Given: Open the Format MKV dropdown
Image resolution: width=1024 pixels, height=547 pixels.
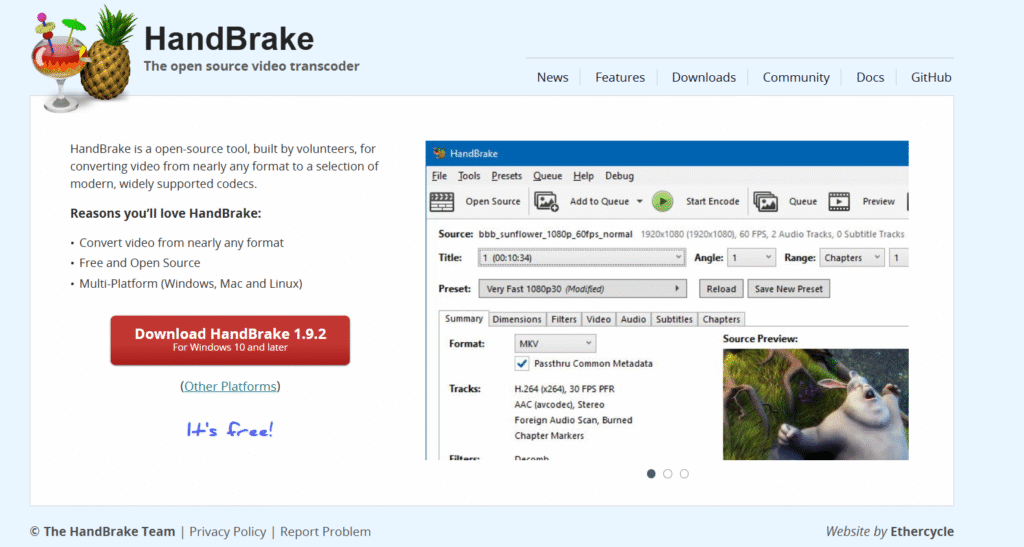Looking at the screenshot, I should coord(555,343).
